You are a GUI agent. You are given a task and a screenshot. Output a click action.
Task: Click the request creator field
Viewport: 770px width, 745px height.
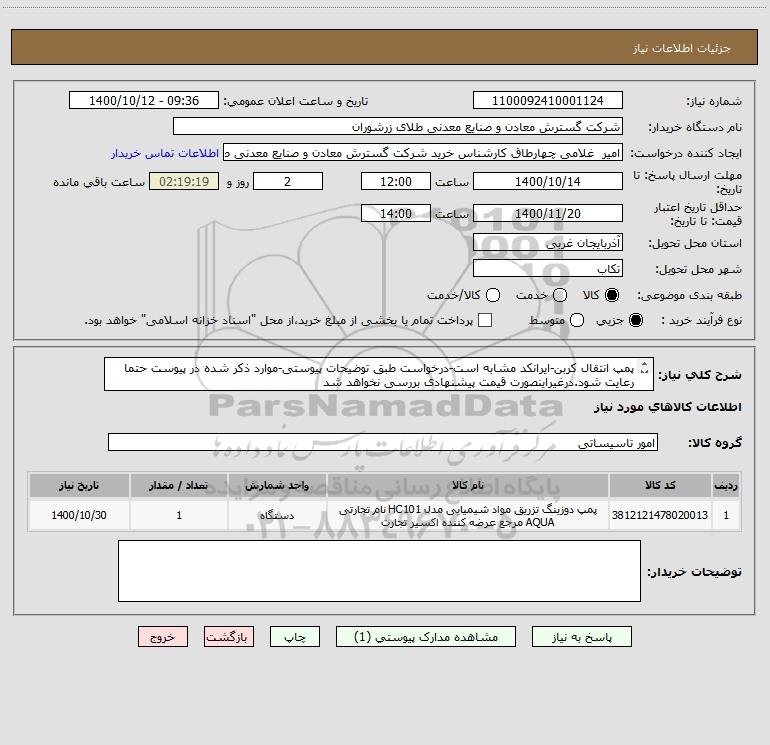pyautogui.click(x=423, y=152)
